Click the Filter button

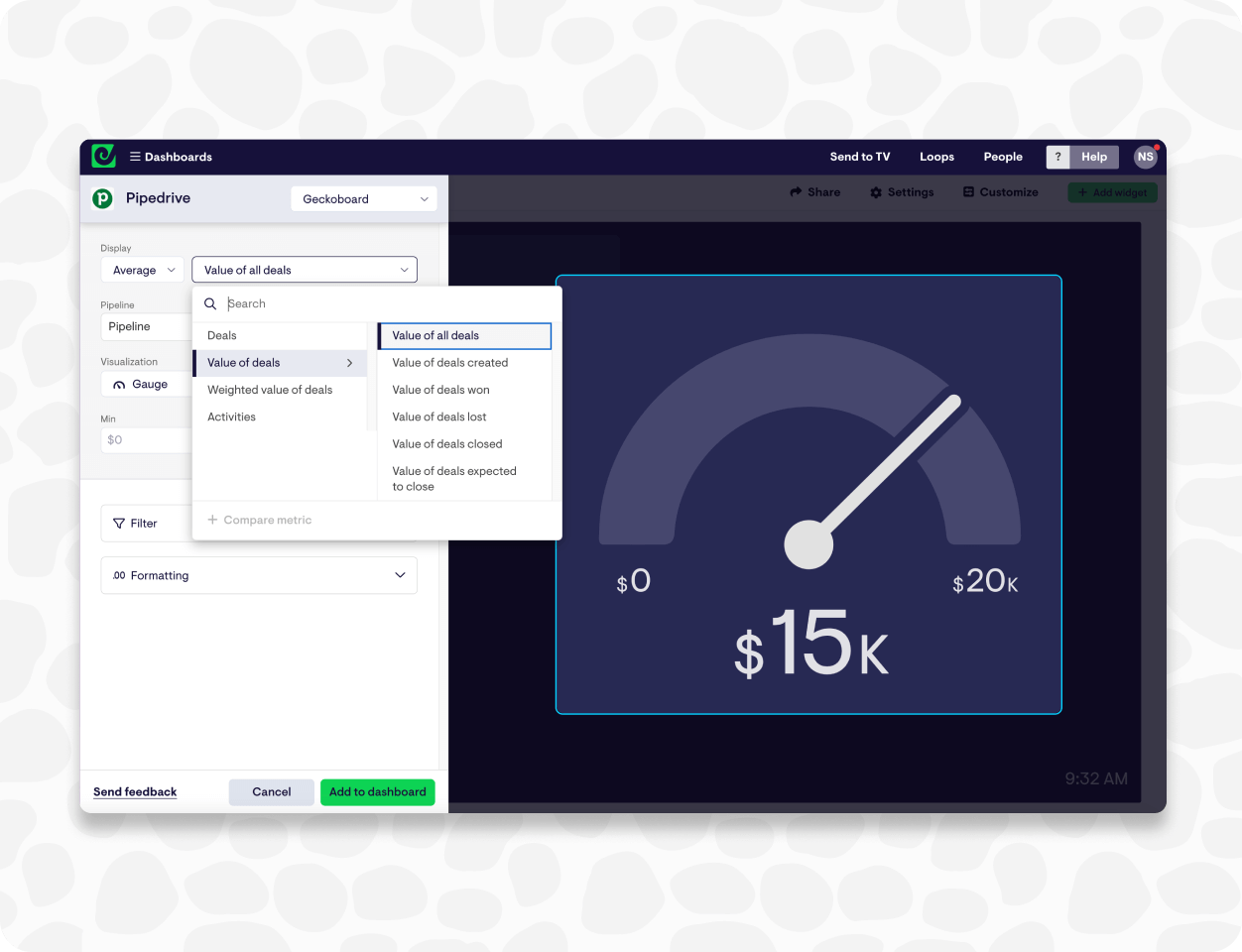tap(146, 524)
